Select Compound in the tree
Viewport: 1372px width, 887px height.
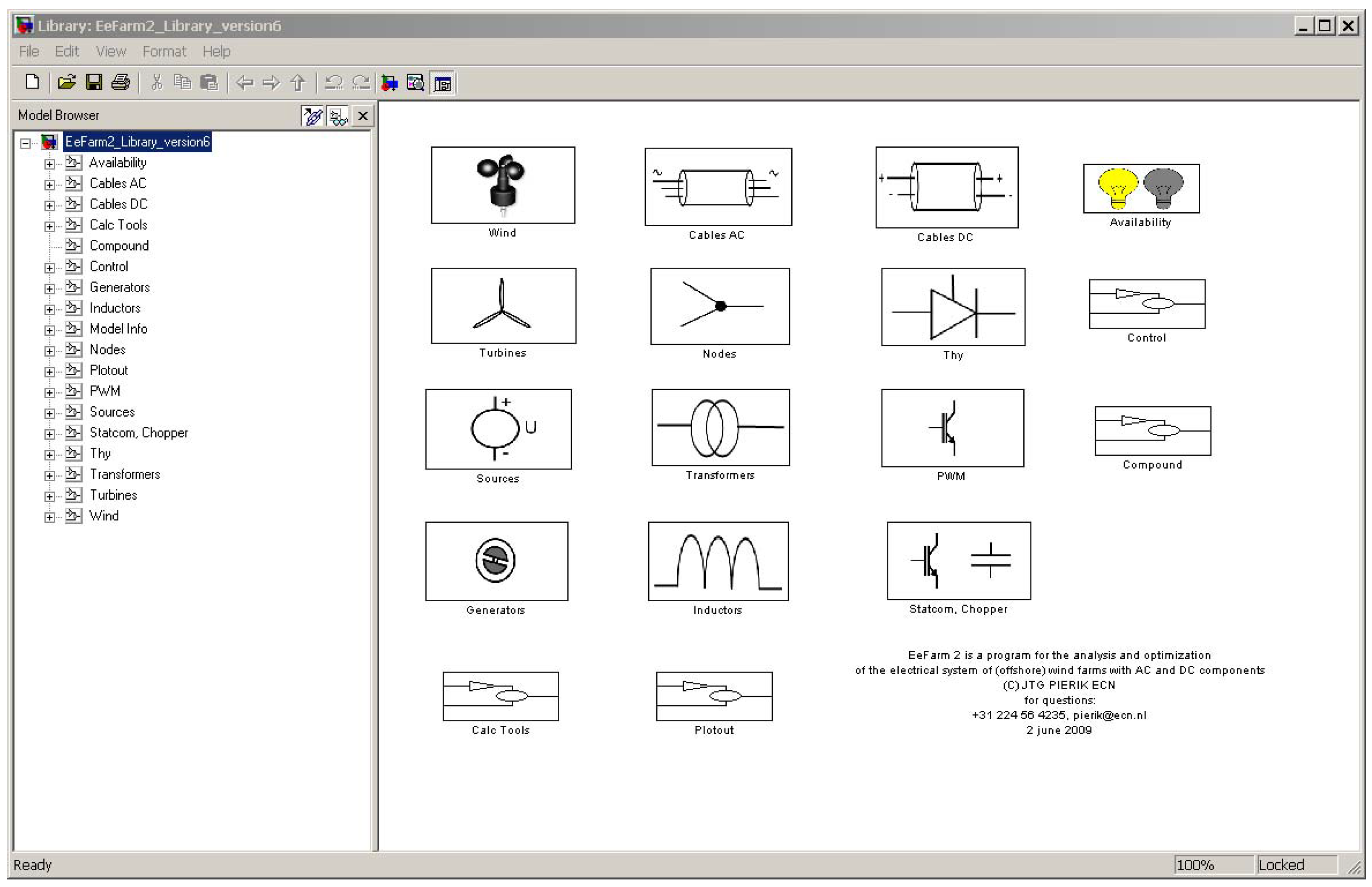point(119,246)
